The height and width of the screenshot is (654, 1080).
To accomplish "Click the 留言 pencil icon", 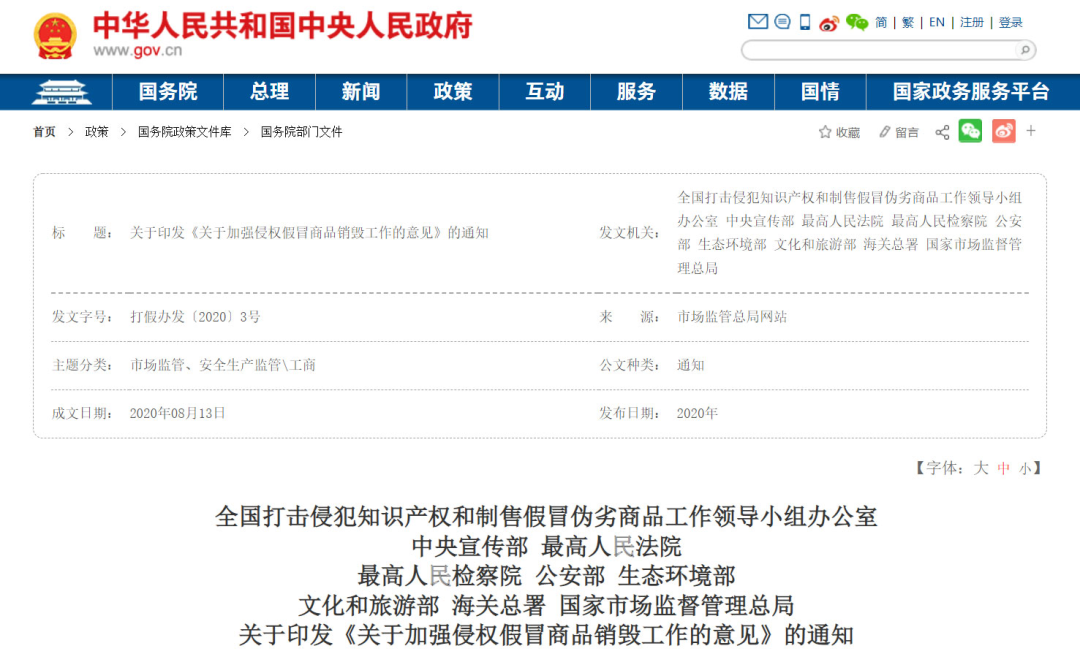I will tap(884, 132).
